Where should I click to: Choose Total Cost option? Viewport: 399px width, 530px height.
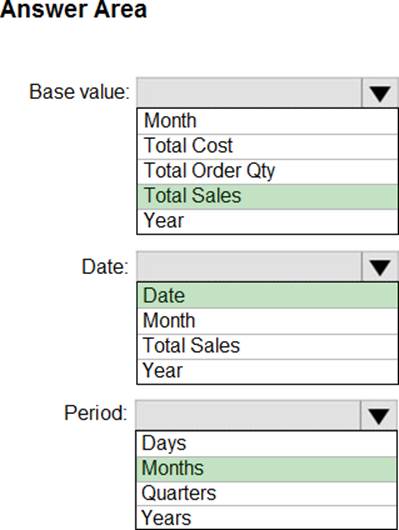267,147
